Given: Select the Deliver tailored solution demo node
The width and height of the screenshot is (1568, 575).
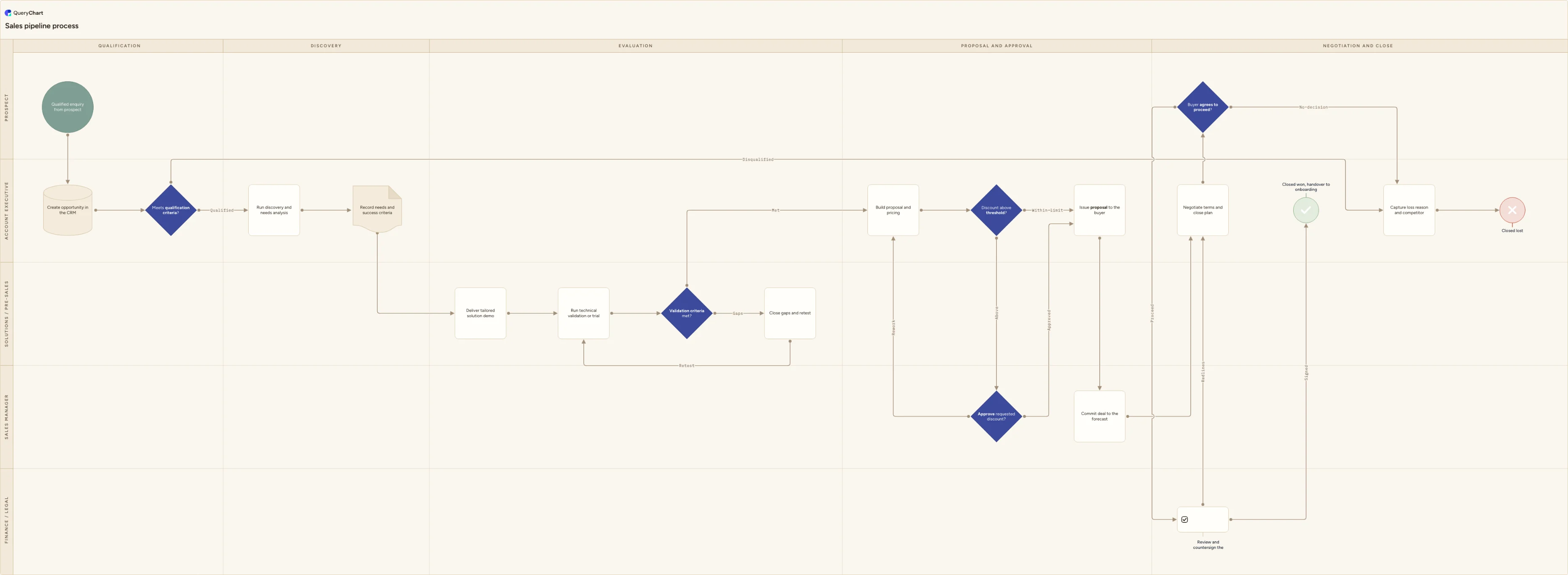Looking at the screenshot, I should (480, 313).
